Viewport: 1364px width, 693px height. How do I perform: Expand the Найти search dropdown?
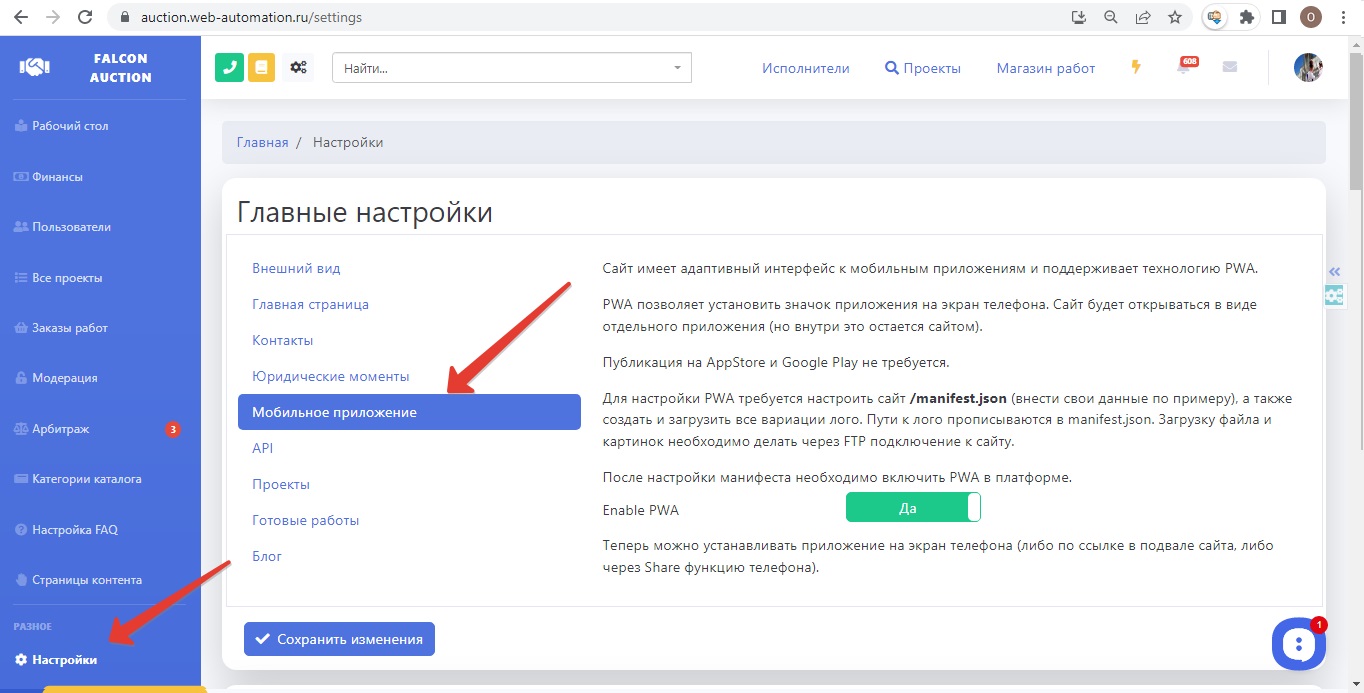(677, 68)
